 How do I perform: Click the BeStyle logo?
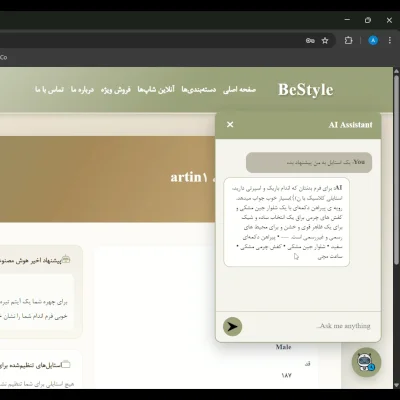[306, 90]
